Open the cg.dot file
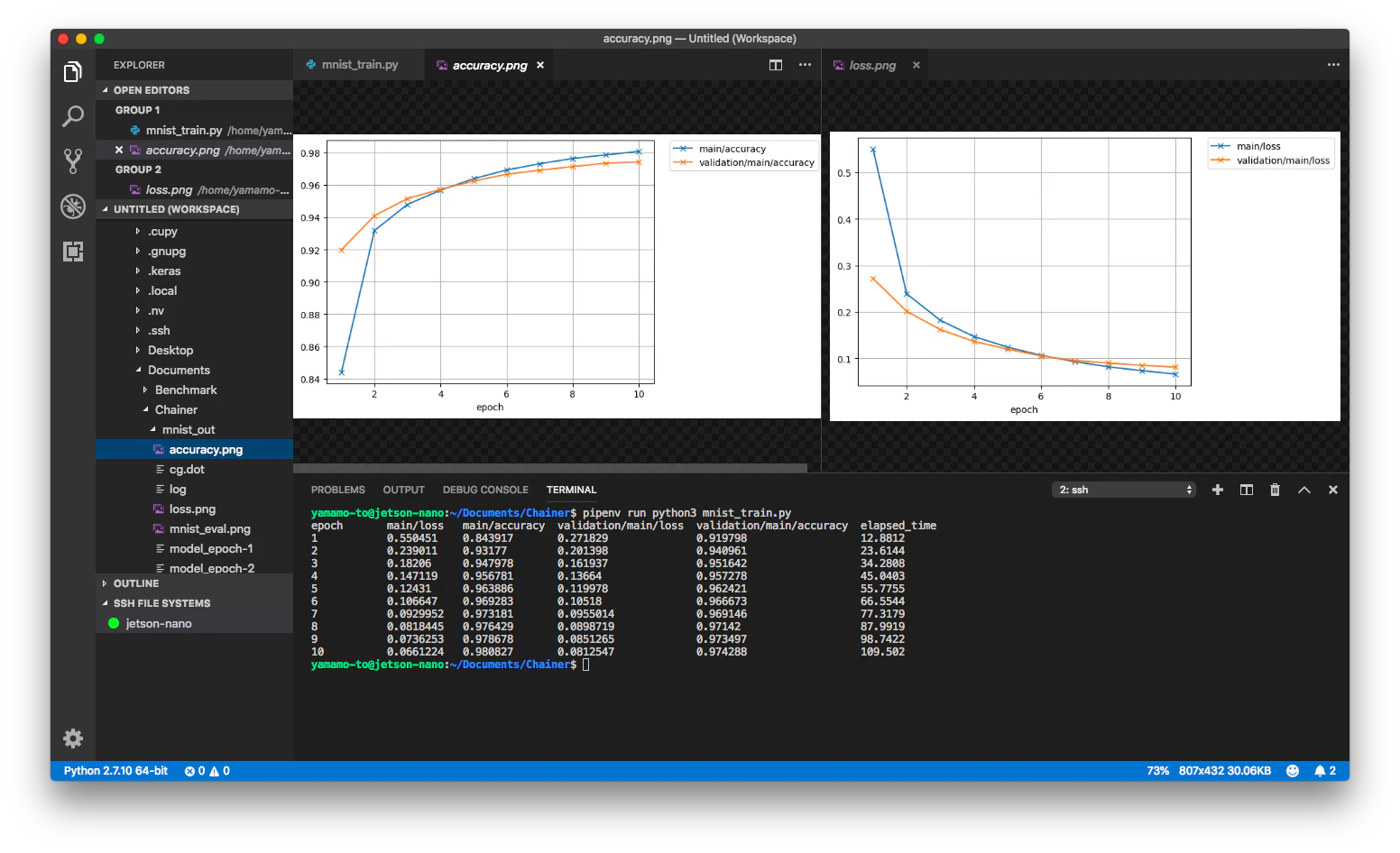The height and width of the screenshot is (853, 1400). click(x=194, y=470)
